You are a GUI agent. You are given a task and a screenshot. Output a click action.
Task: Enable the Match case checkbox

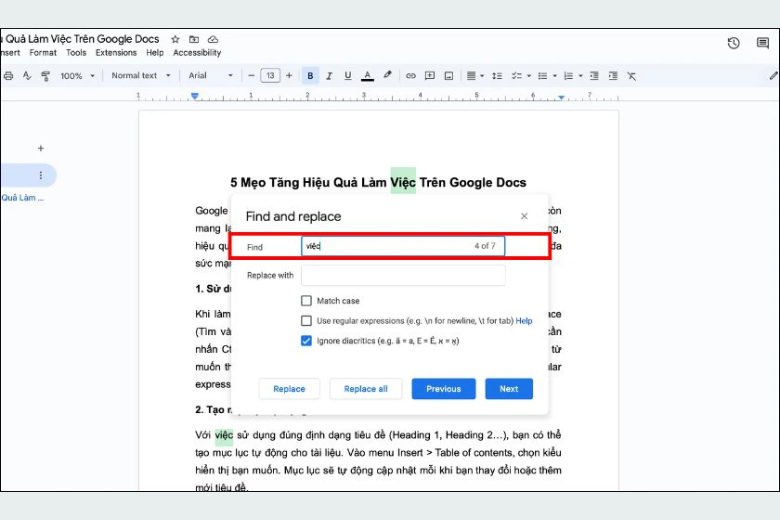point(306,301)
